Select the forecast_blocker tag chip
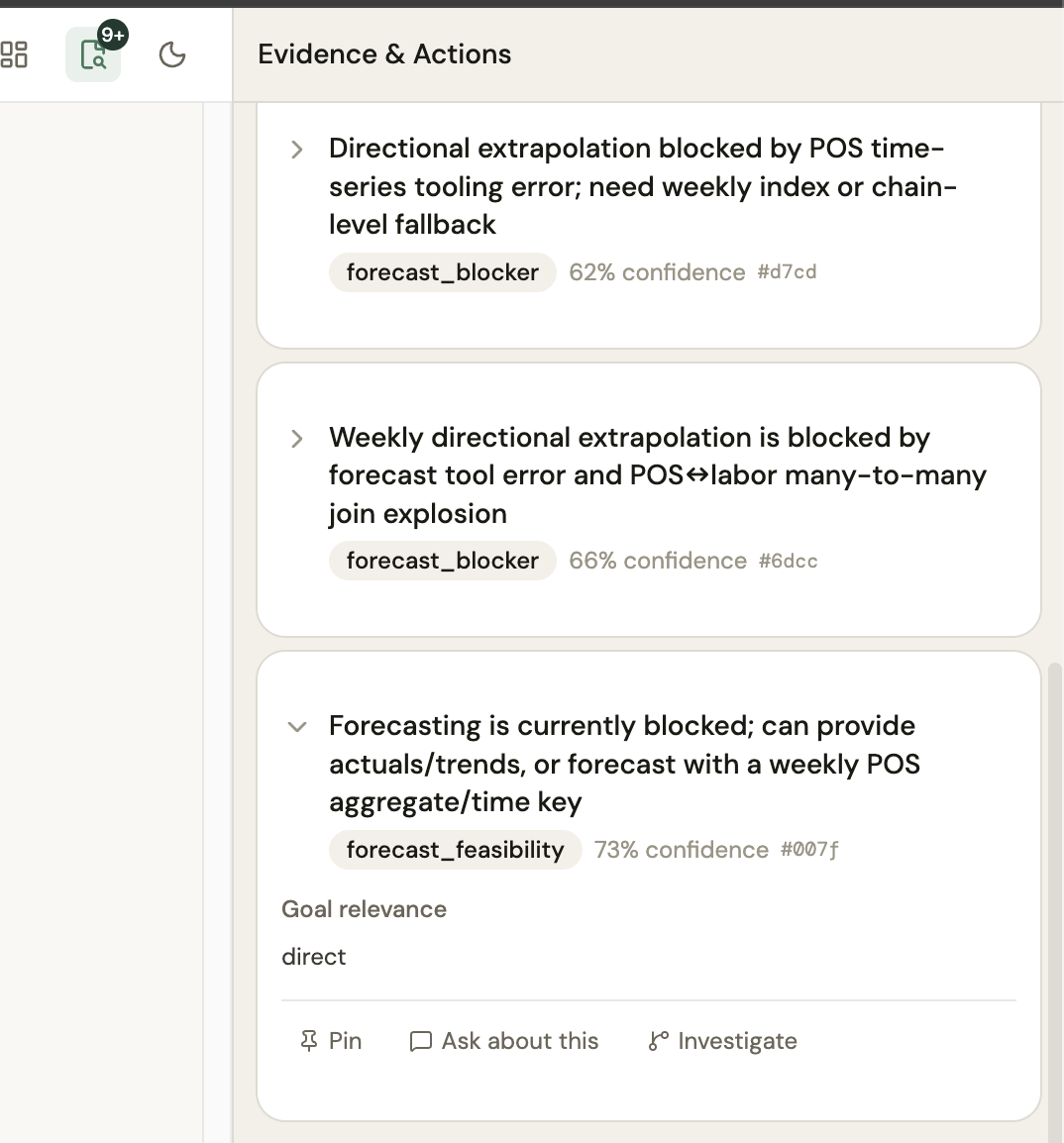Image resolution: width=1064 pixels, height=1143 pixels. point(442,272)
